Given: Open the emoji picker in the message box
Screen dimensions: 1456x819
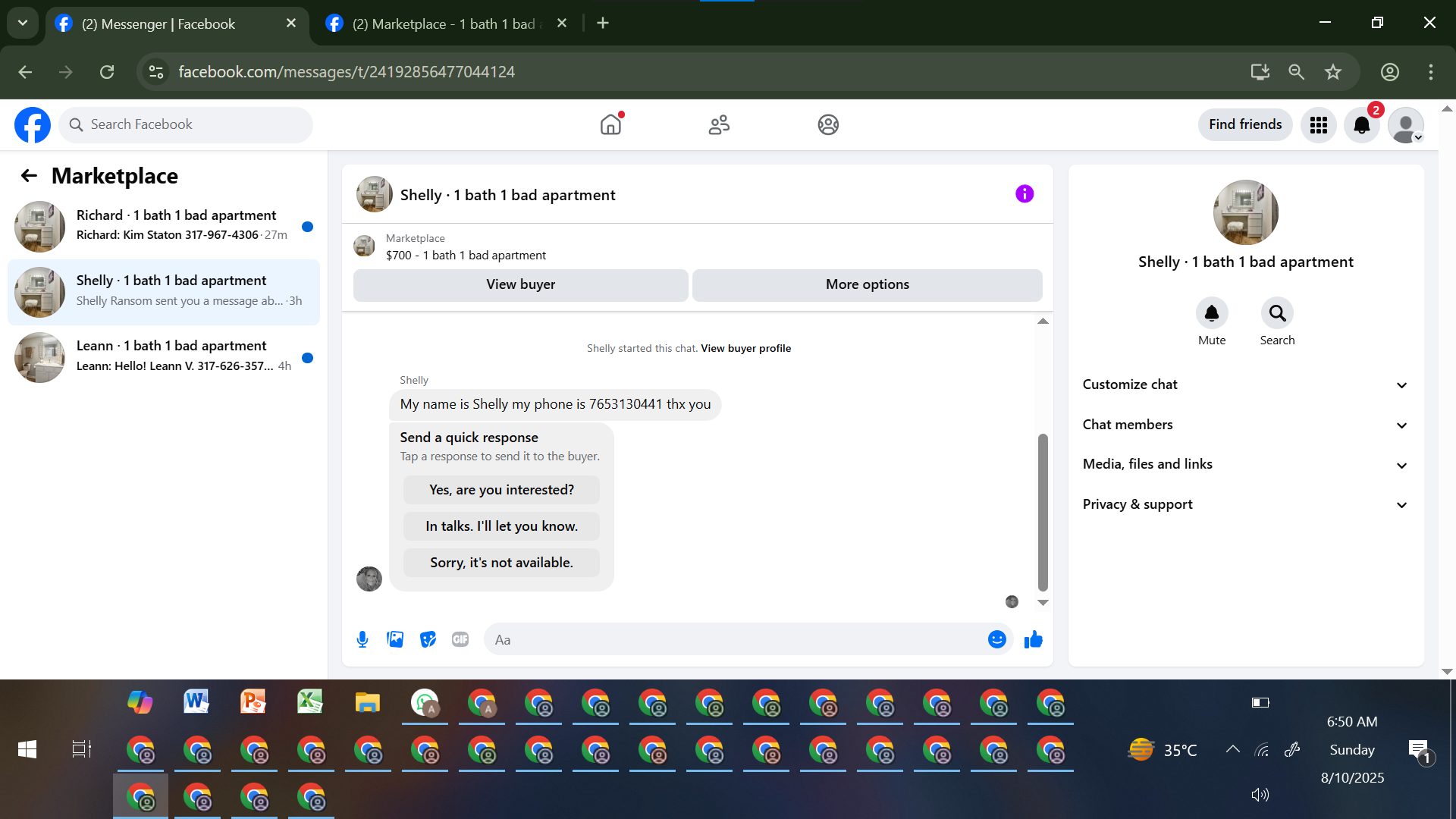Looking at the screenshot, I should 996,639.
